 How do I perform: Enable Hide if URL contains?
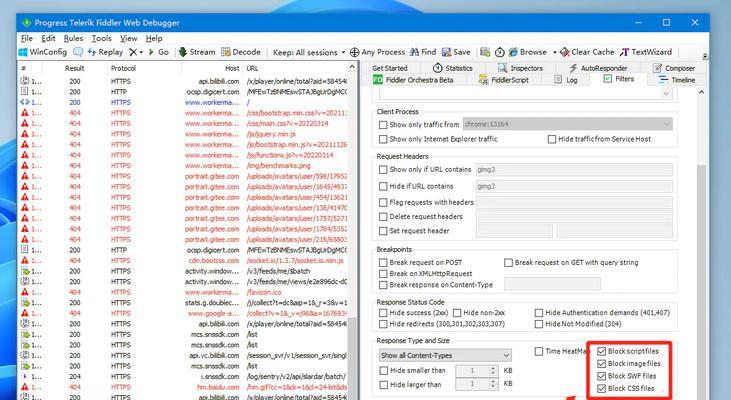383,186
